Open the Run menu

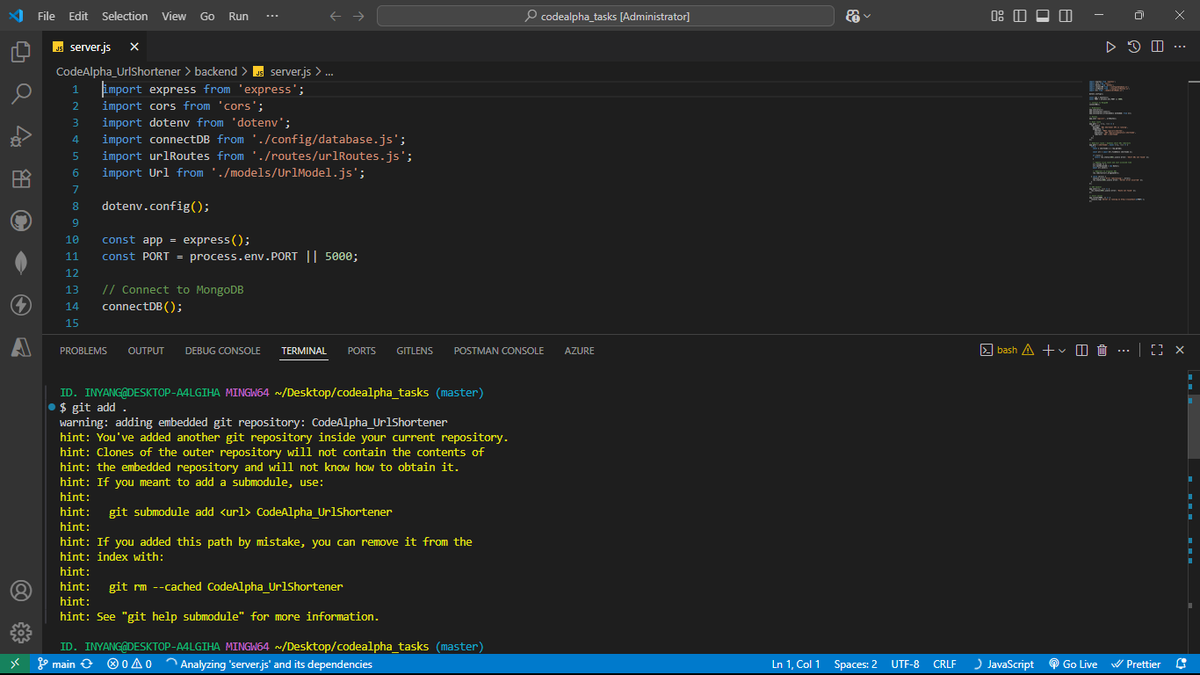pos(239,16)
